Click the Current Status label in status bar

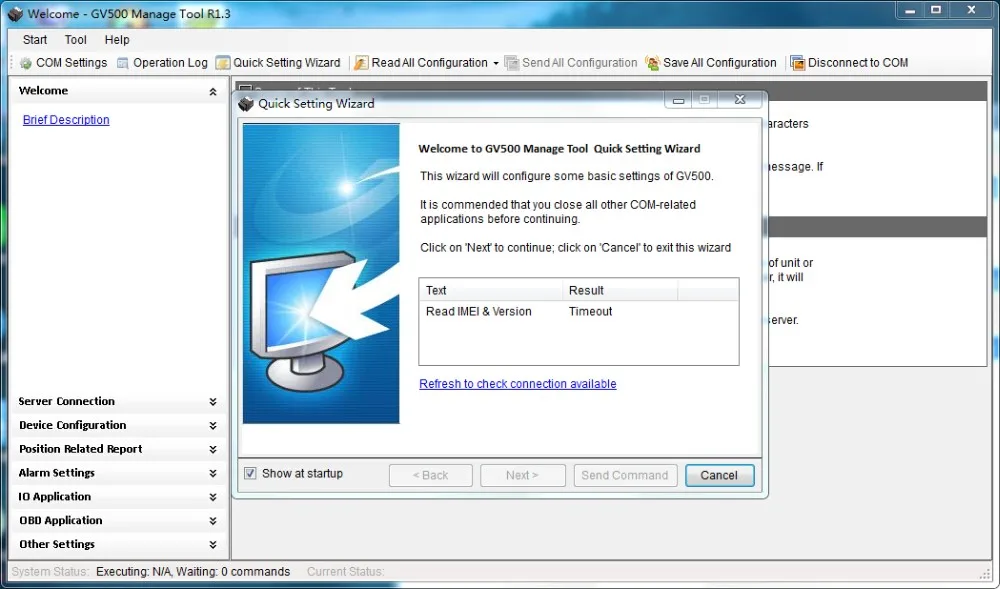346,572
